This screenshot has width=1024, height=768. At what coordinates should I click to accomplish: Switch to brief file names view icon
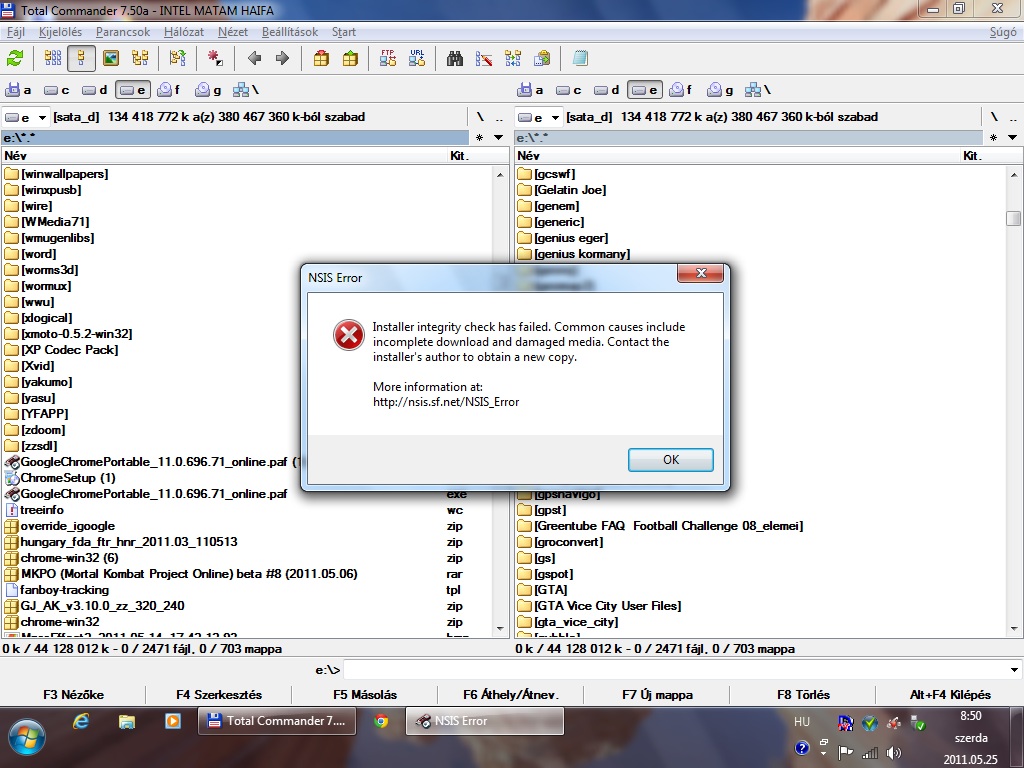point(53,59)
